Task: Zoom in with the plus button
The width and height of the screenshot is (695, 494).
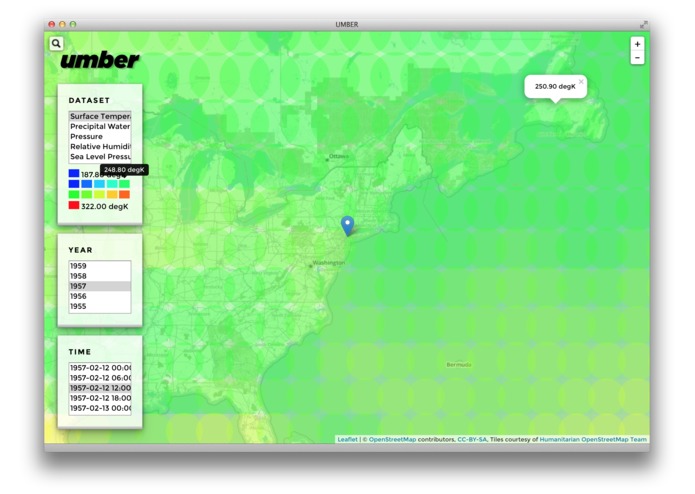Action: click(x=637, y=44)
